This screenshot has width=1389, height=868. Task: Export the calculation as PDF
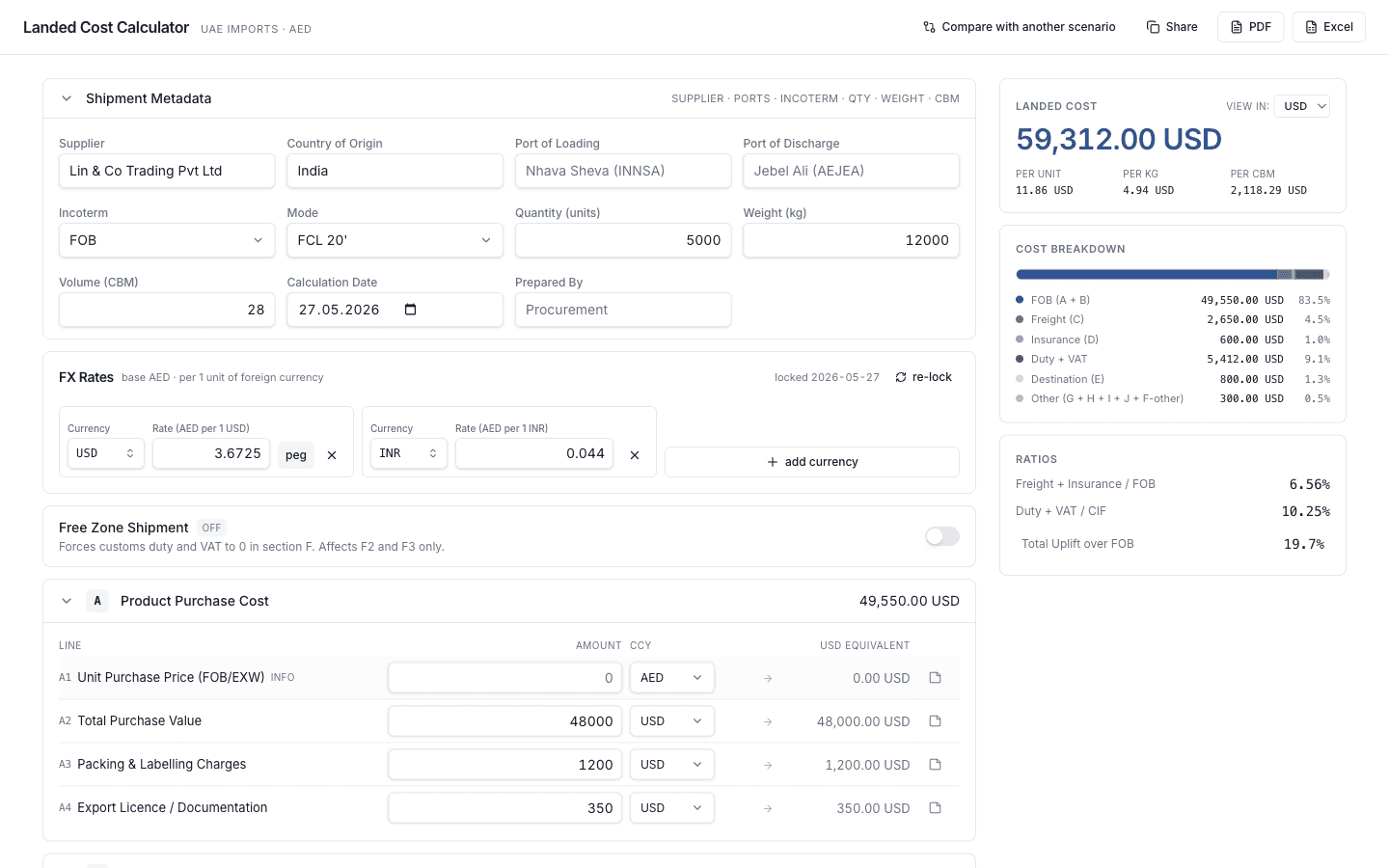pyautogui.click(x=1250, y=27)
